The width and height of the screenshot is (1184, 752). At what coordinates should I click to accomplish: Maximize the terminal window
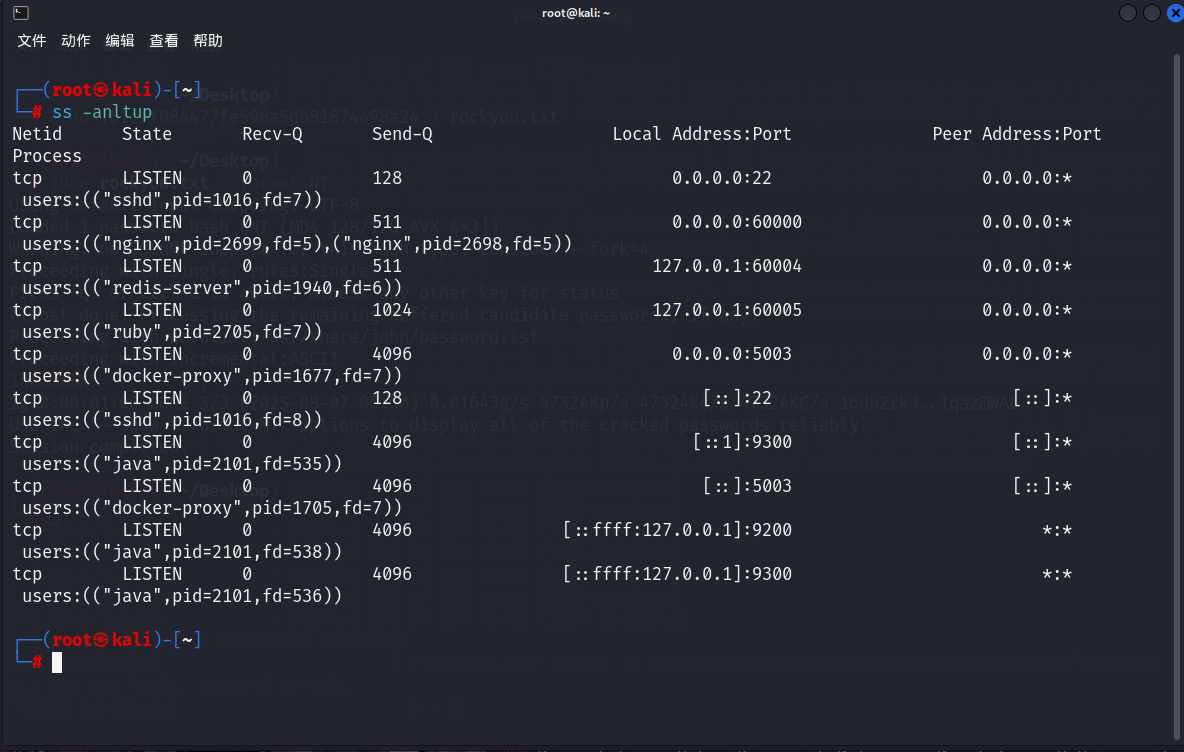click(1152, 13)
